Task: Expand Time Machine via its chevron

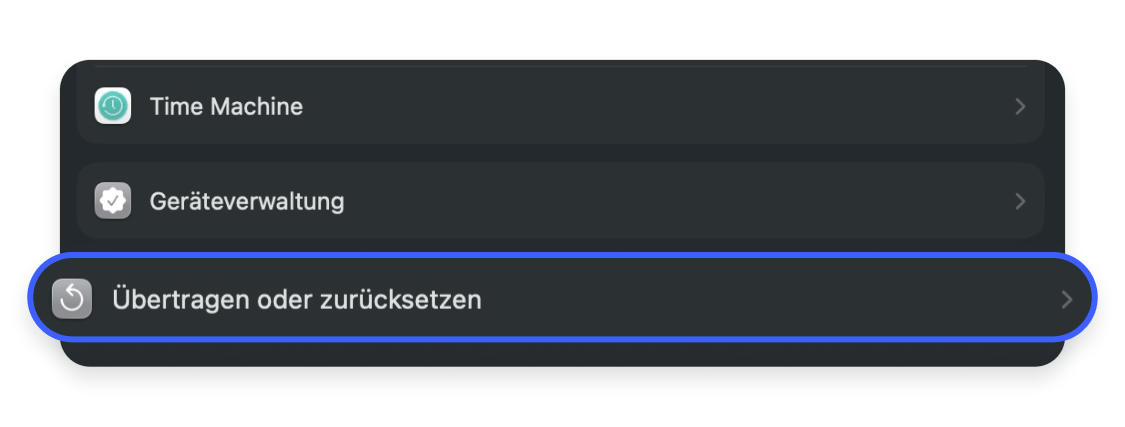Action: point(1020,106)
